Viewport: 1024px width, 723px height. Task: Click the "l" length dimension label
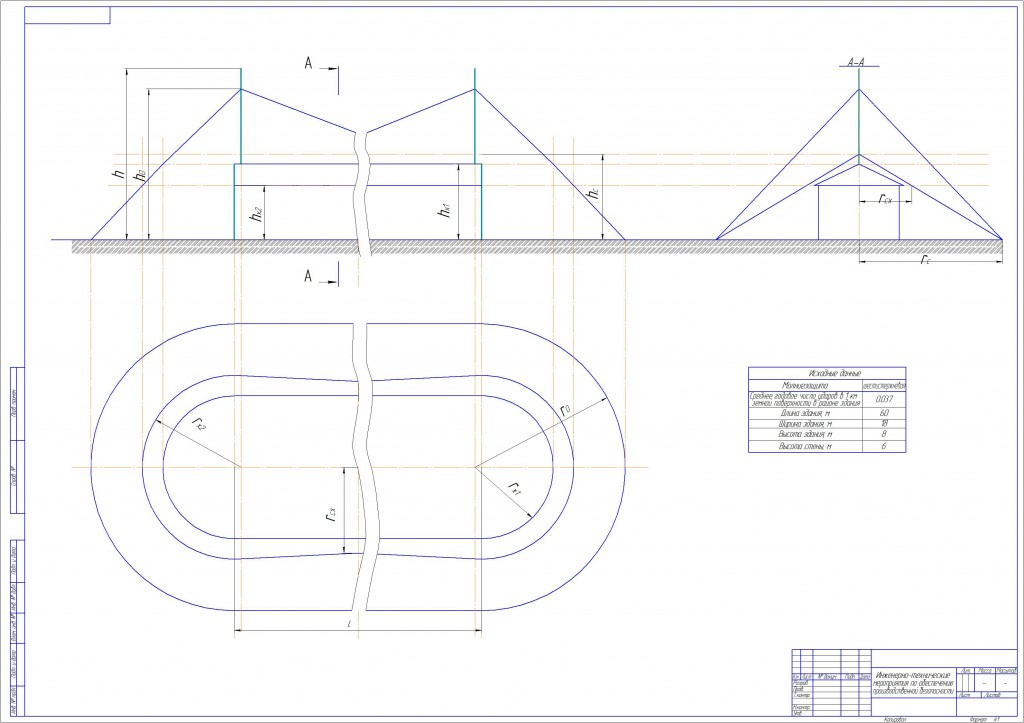tap(350, 624)
